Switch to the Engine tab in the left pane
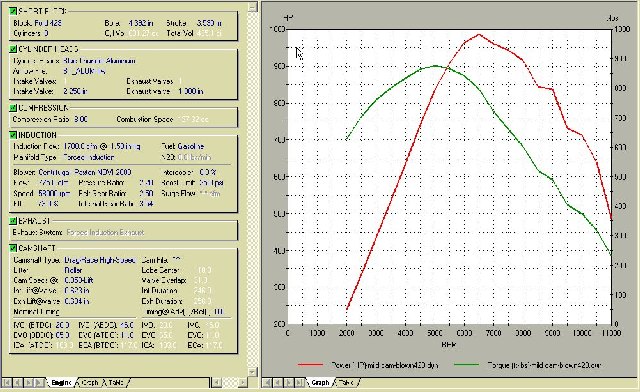This screenshot has width=640, height=392. pyautogui.click(x=61, y=383)
